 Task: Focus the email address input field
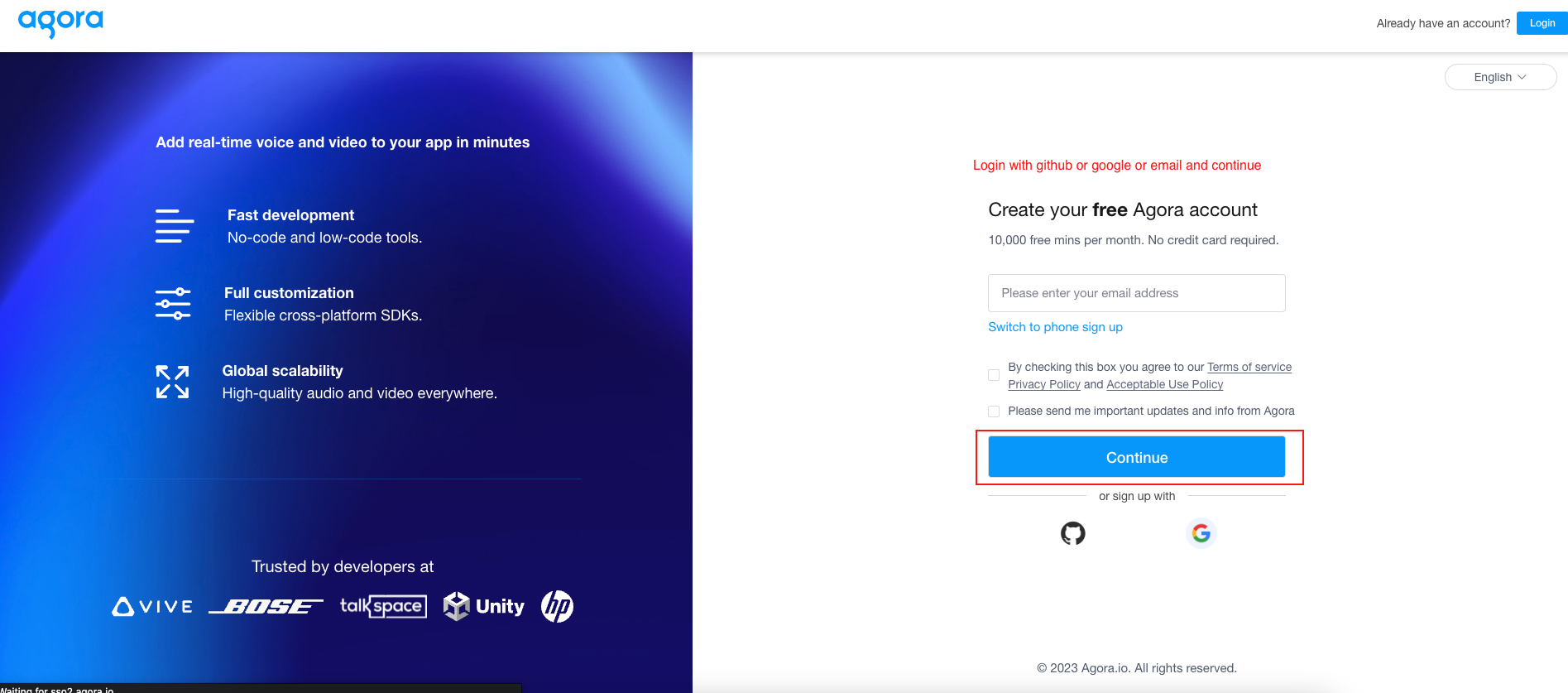tap(1137, 293)
